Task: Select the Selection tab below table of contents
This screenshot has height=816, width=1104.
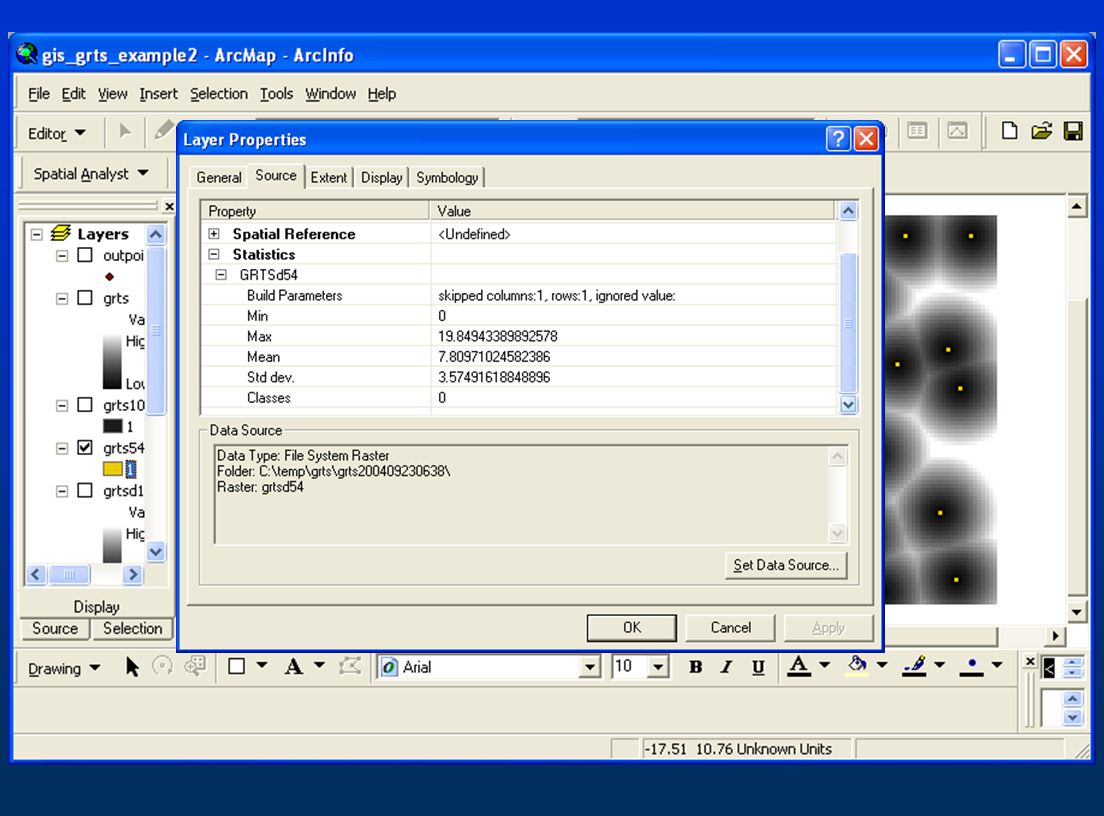Action: 132,628
